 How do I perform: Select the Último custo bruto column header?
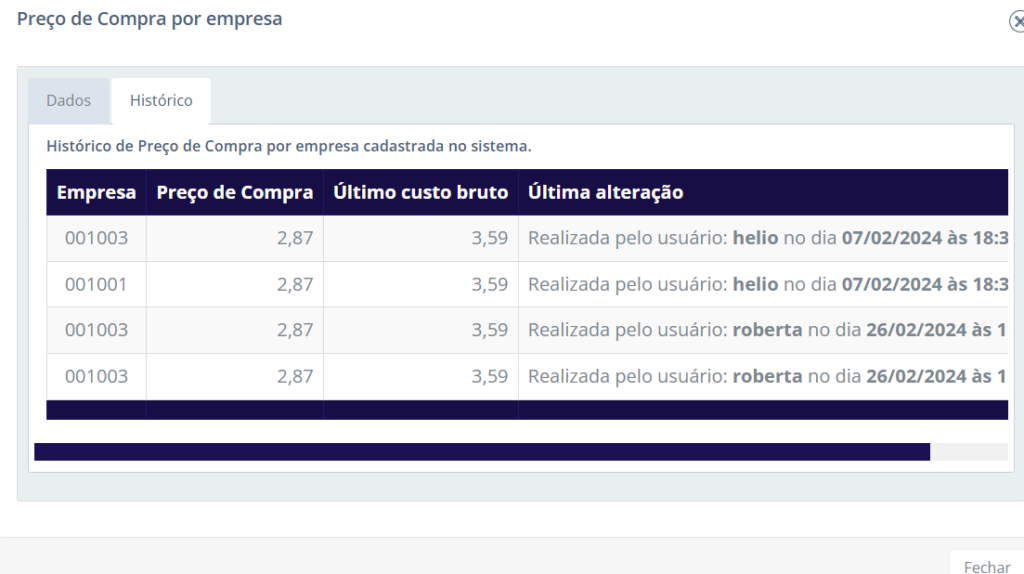420,192
